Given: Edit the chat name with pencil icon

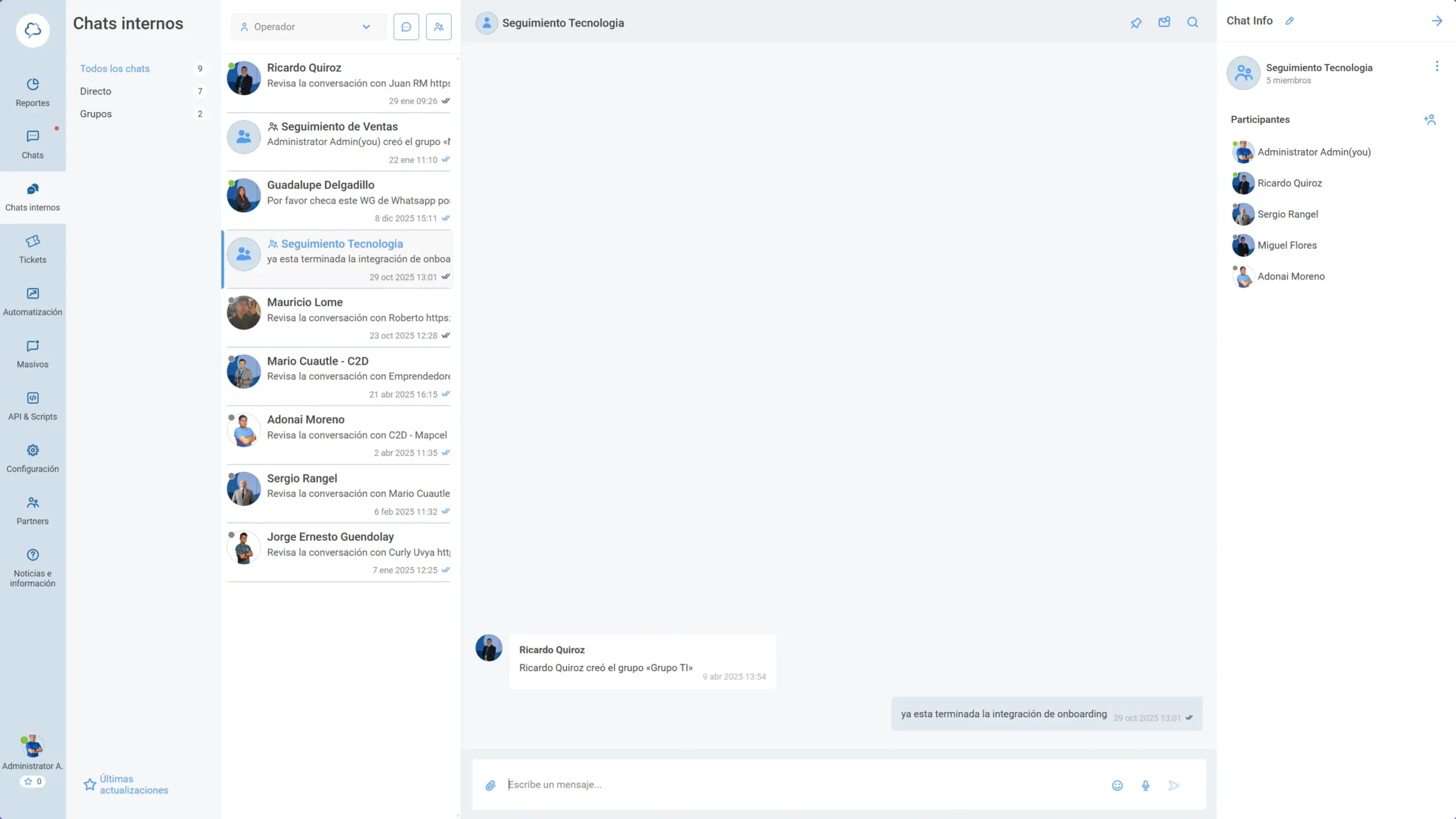Looking at the screenshot, I should [1290, 20].
